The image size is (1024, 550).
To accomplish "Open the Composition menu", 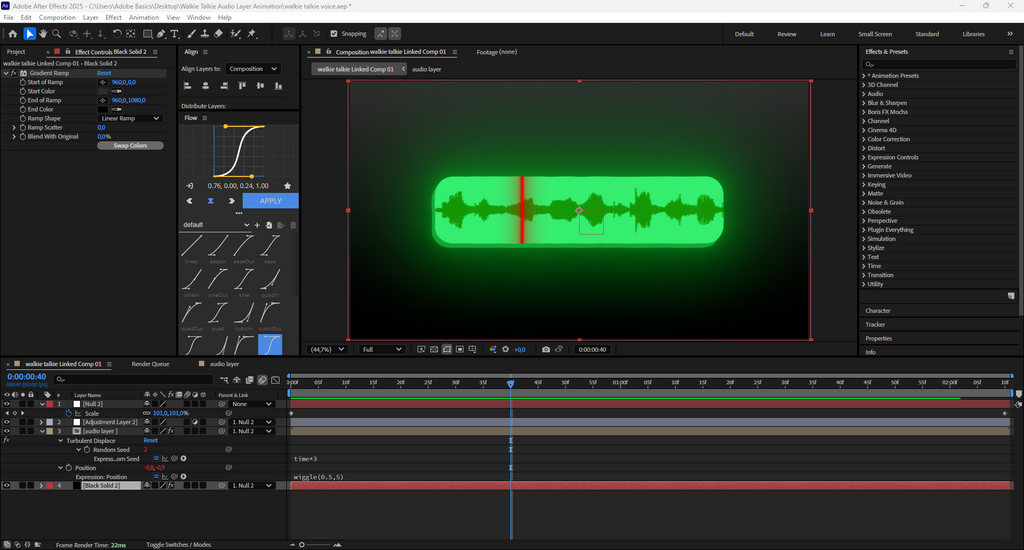I will pos(57,17).
